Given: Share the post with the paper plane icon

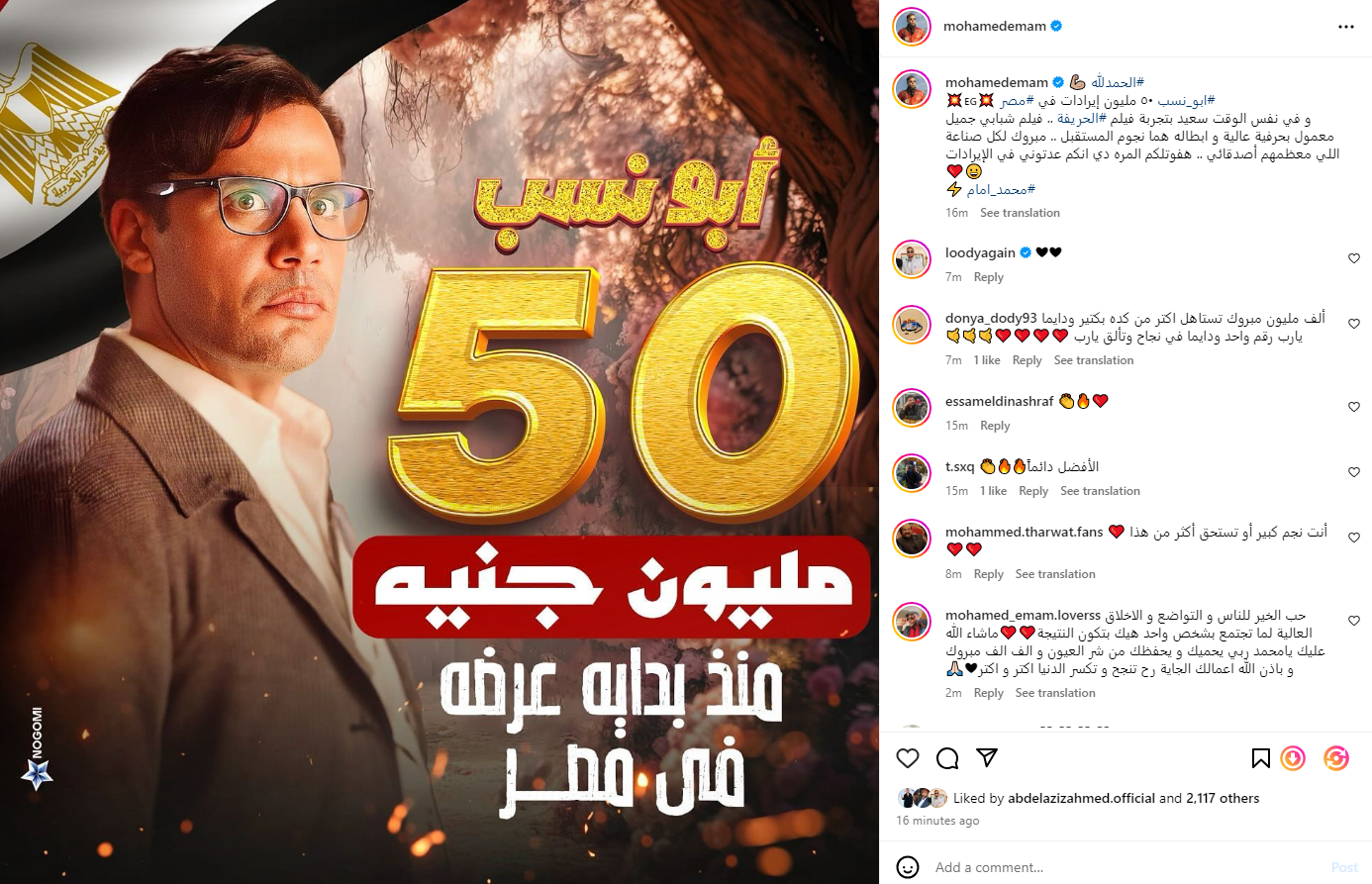Looking at the screenshot, I should tap(987, 757).
